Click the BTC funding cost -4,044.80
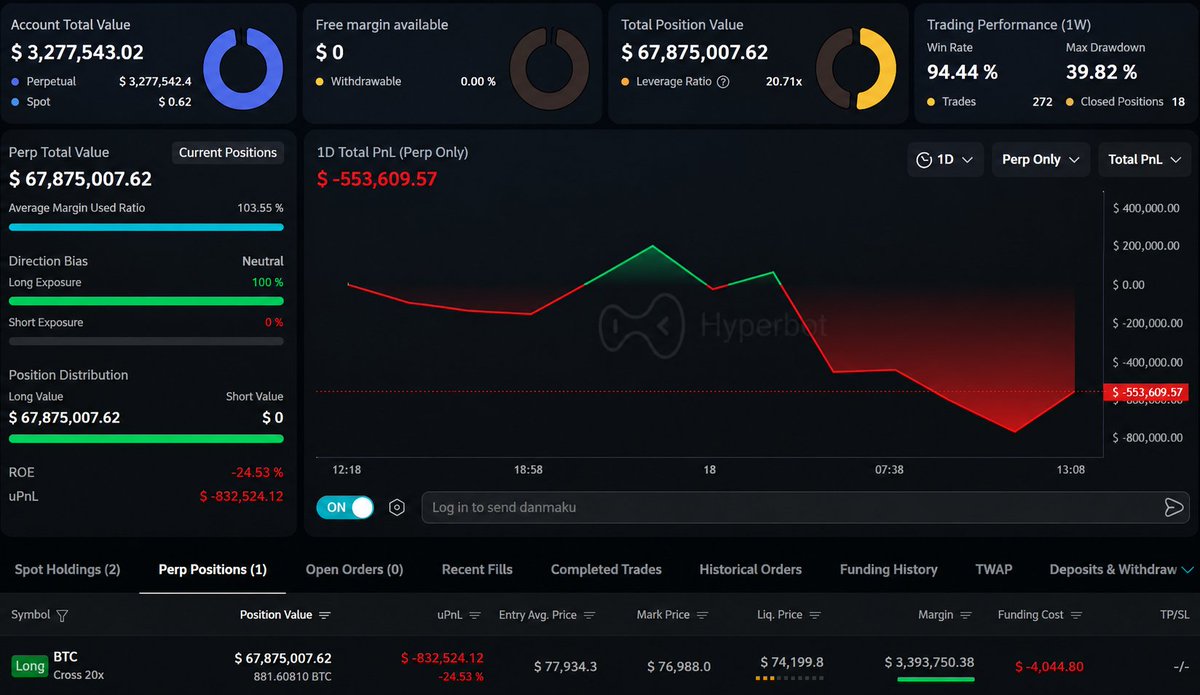This screenshot has width=1200, height=695. [1049, 666]
